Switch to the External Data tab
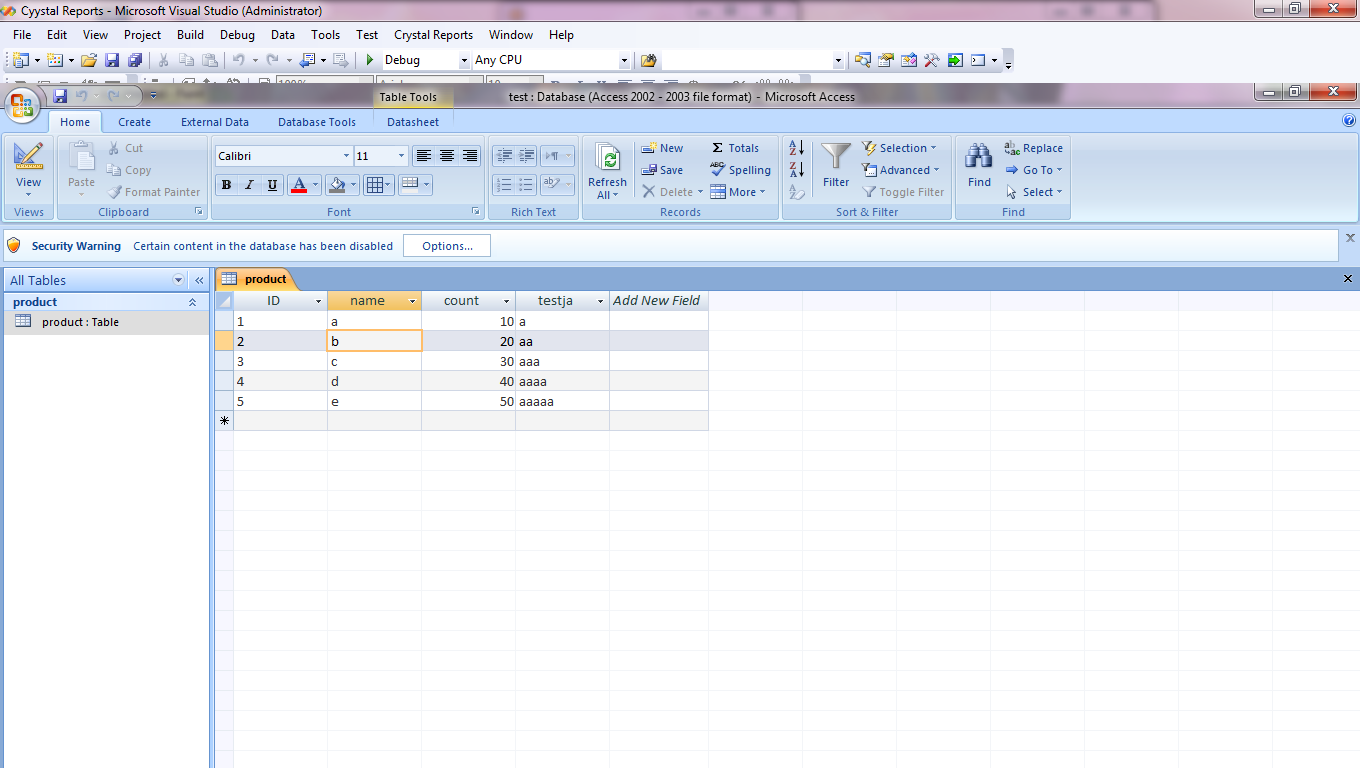Viewport: 1360px width, 768px height. pos(215,122)
